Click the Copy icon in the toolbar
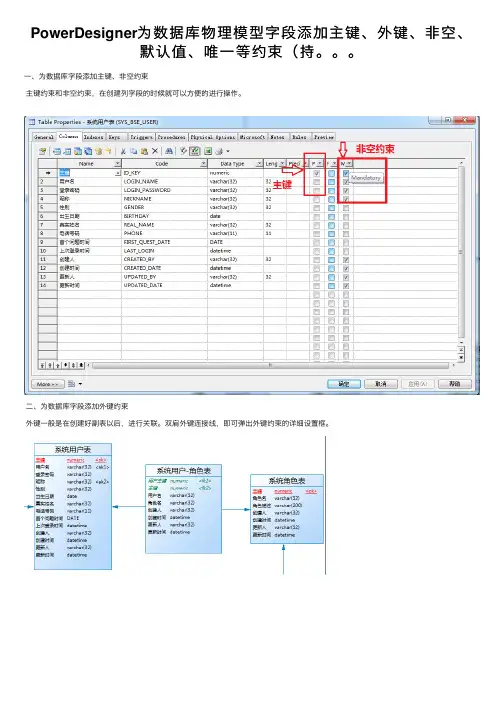504x713 pixels. [134, 151]
